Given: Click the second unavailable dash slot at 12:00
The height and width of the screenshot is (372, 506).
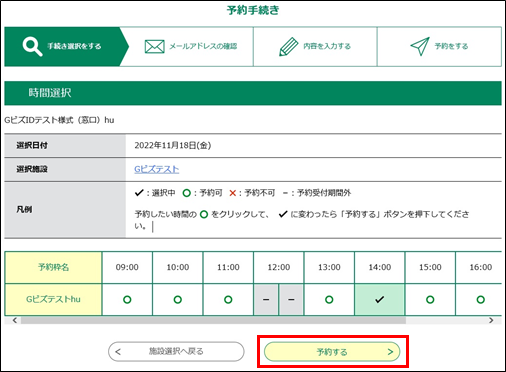Looking at the screenshot, I should [x=291, y=300].
